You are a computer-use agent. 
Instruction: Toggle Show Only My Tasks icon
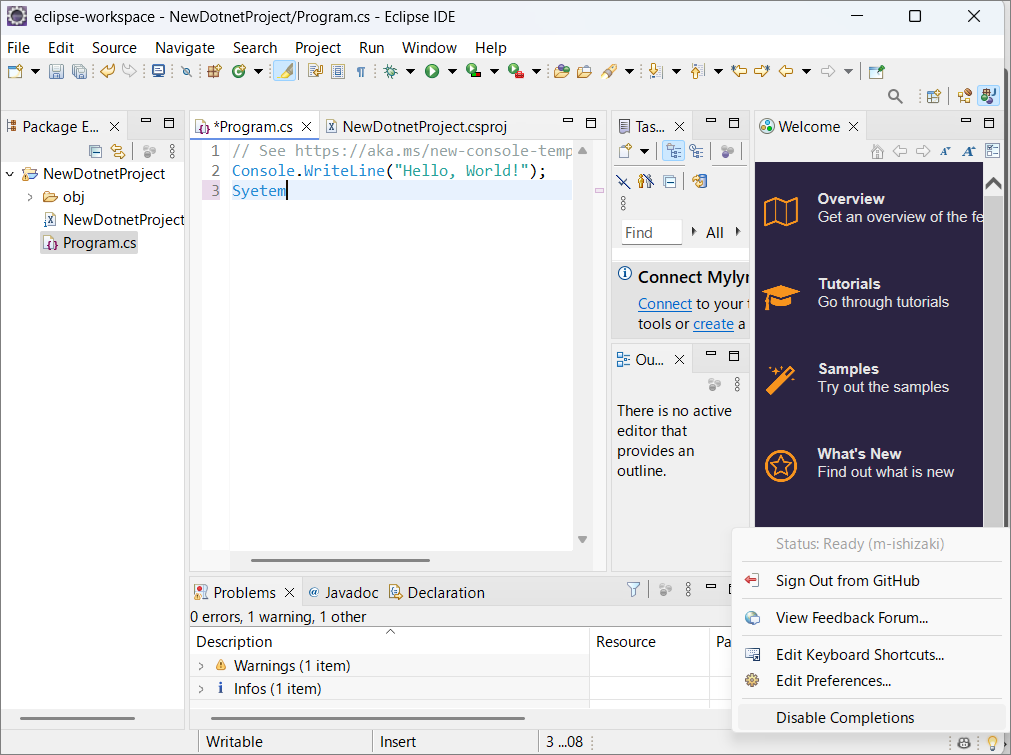(x=645, y=181)
